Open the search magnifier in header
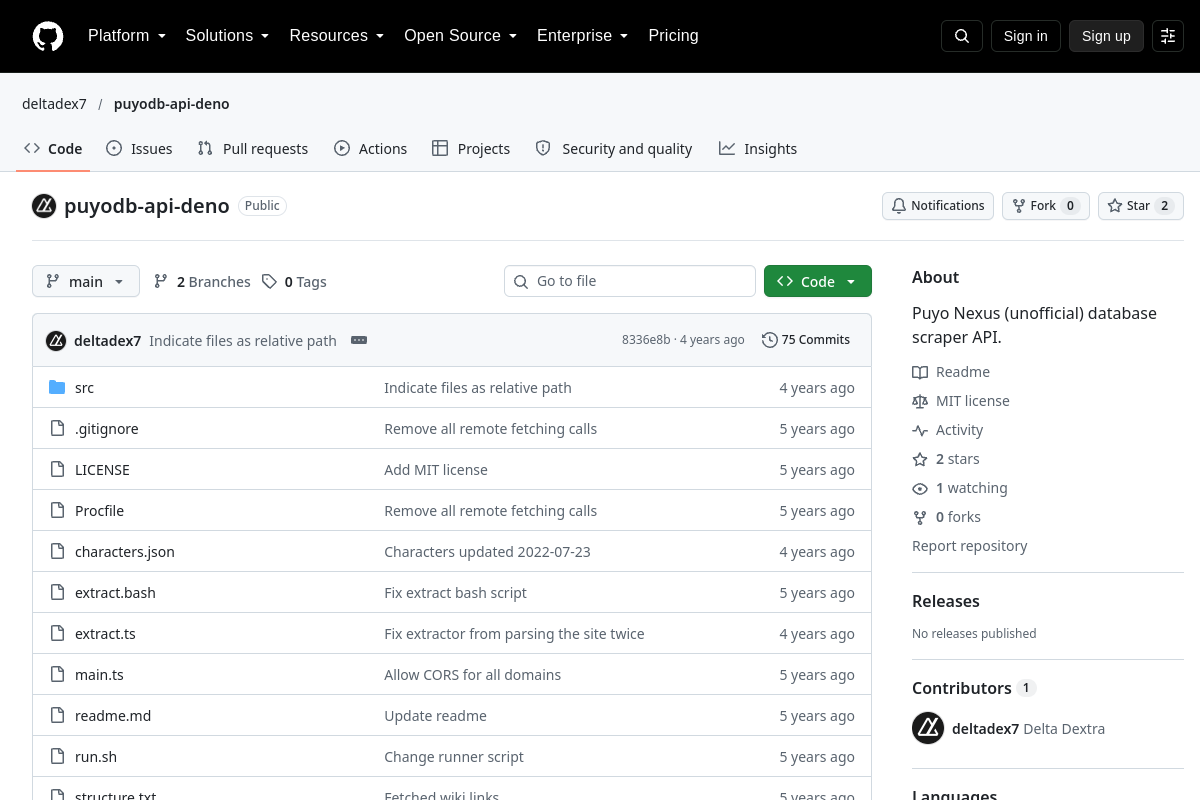The width and height of the screenshot is (1200, 800). (962, 36)
